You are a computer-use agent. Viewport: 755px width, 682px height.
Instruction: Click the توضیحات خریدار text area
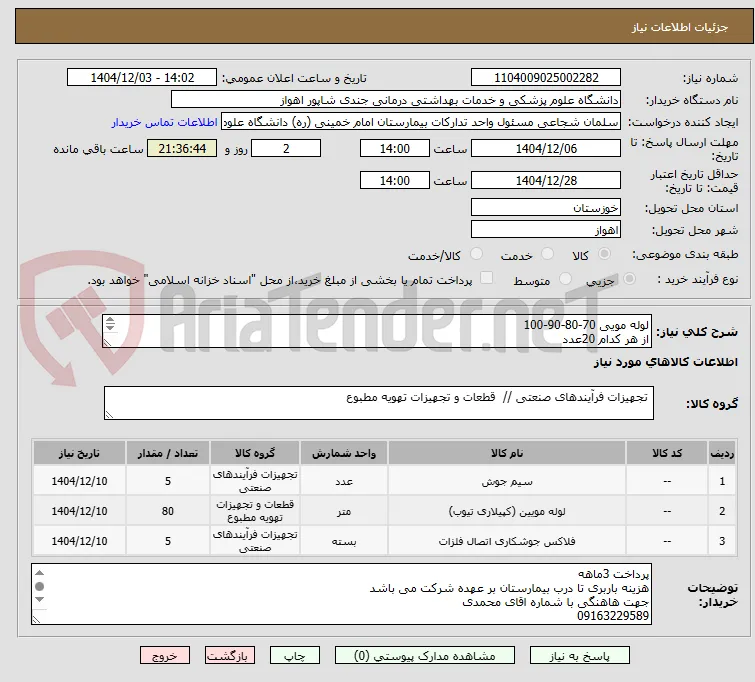point(341,594)
